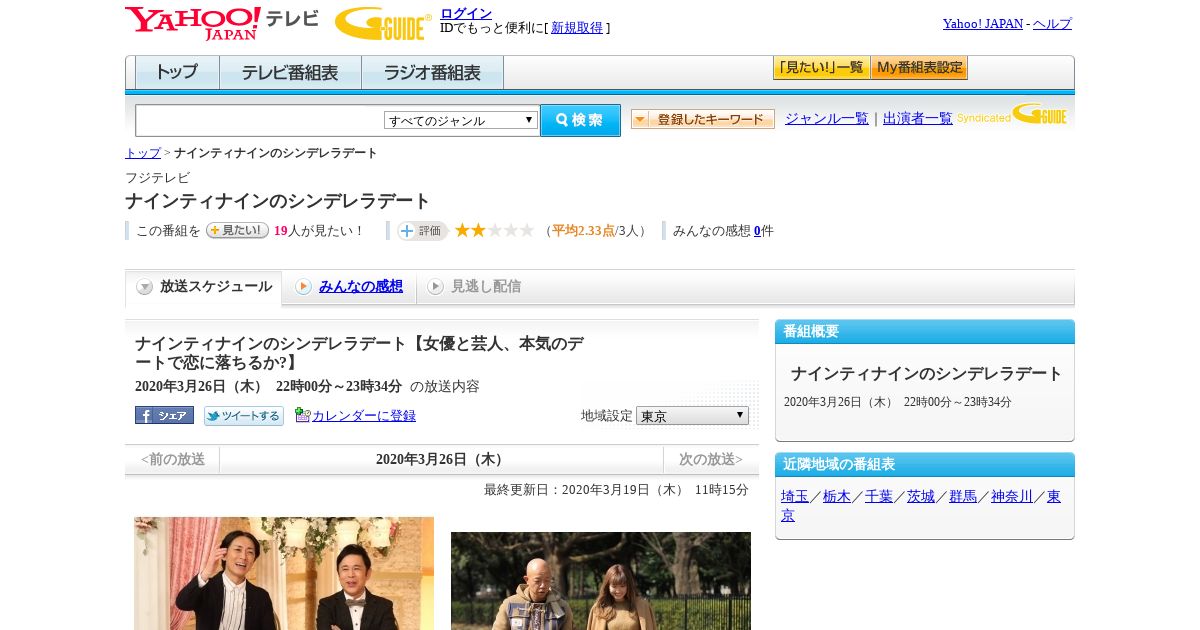Click the ツイートする Twitter button
This screenshot has height=630, width=1200.
[x=244, y=415]
